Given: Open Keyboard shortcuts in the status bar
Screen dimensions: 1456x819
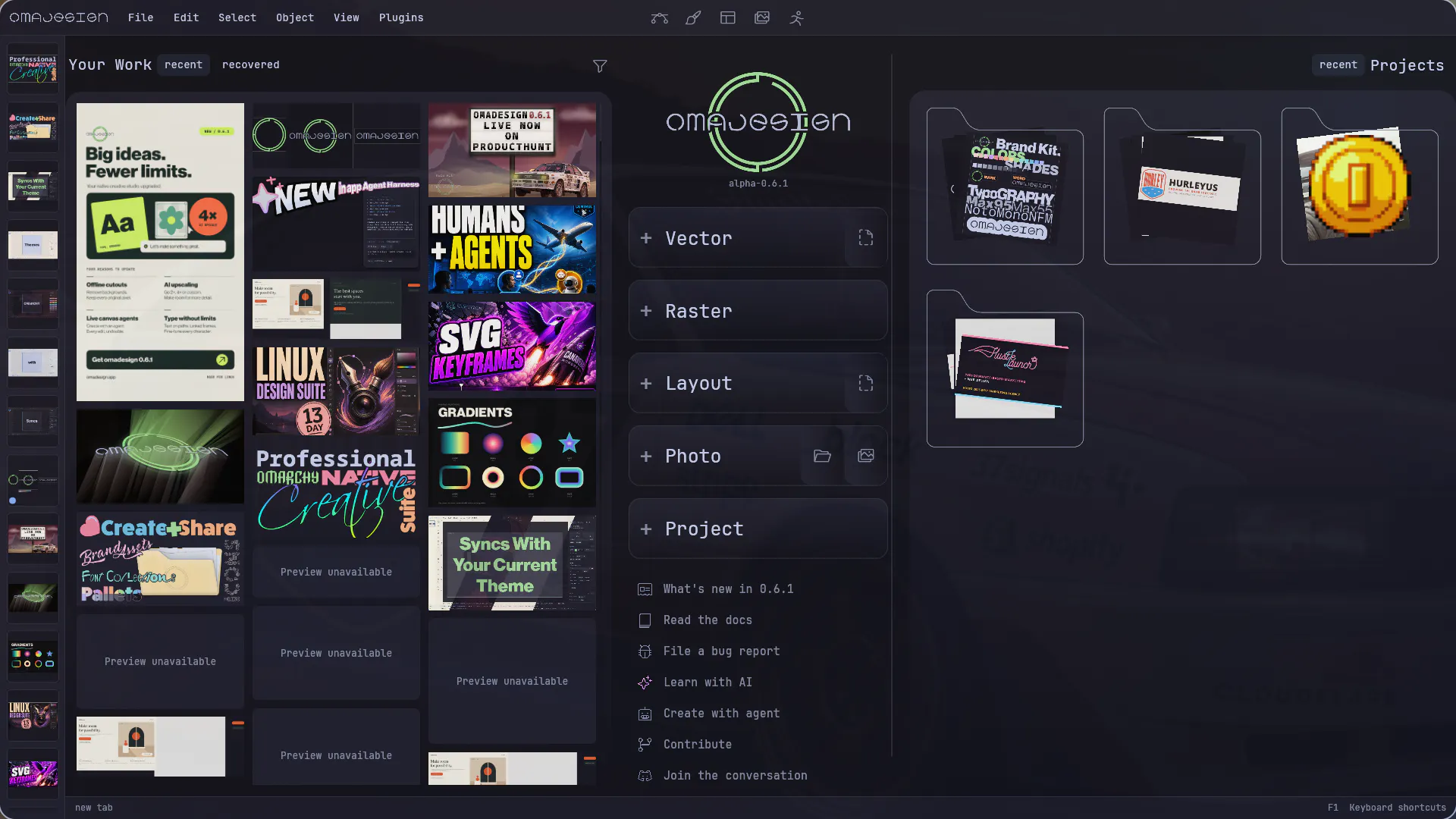Looking at the screenshot, I should tap(1387, 808).
